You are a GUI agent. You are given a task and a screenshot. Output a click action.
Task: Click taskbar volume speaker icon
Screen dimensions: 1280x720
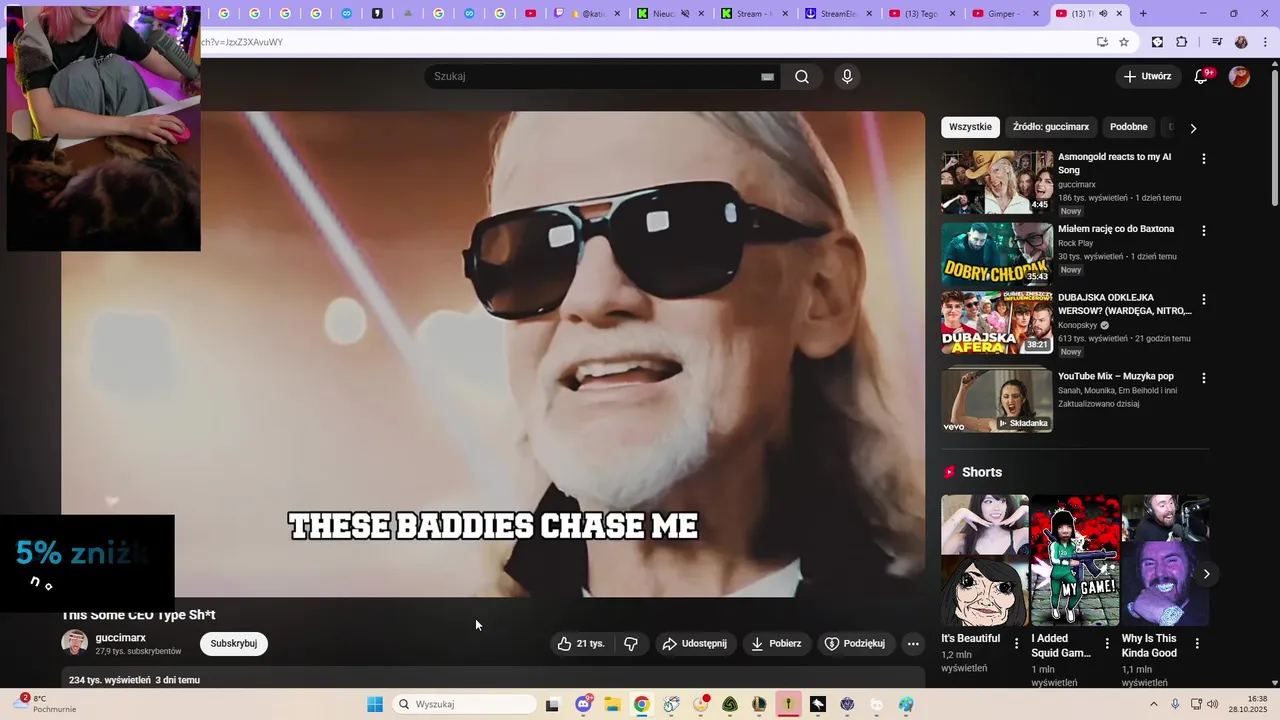tap(1213, 704)
